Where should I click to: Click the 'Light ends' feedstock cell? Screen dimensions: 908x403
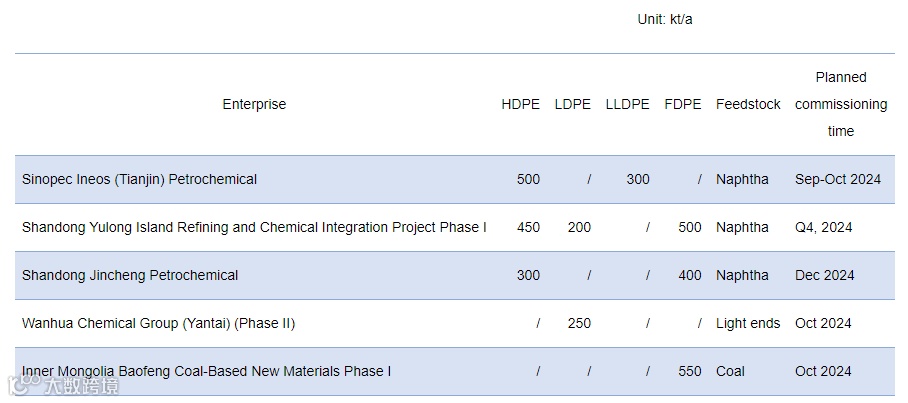tap(748, 323)
